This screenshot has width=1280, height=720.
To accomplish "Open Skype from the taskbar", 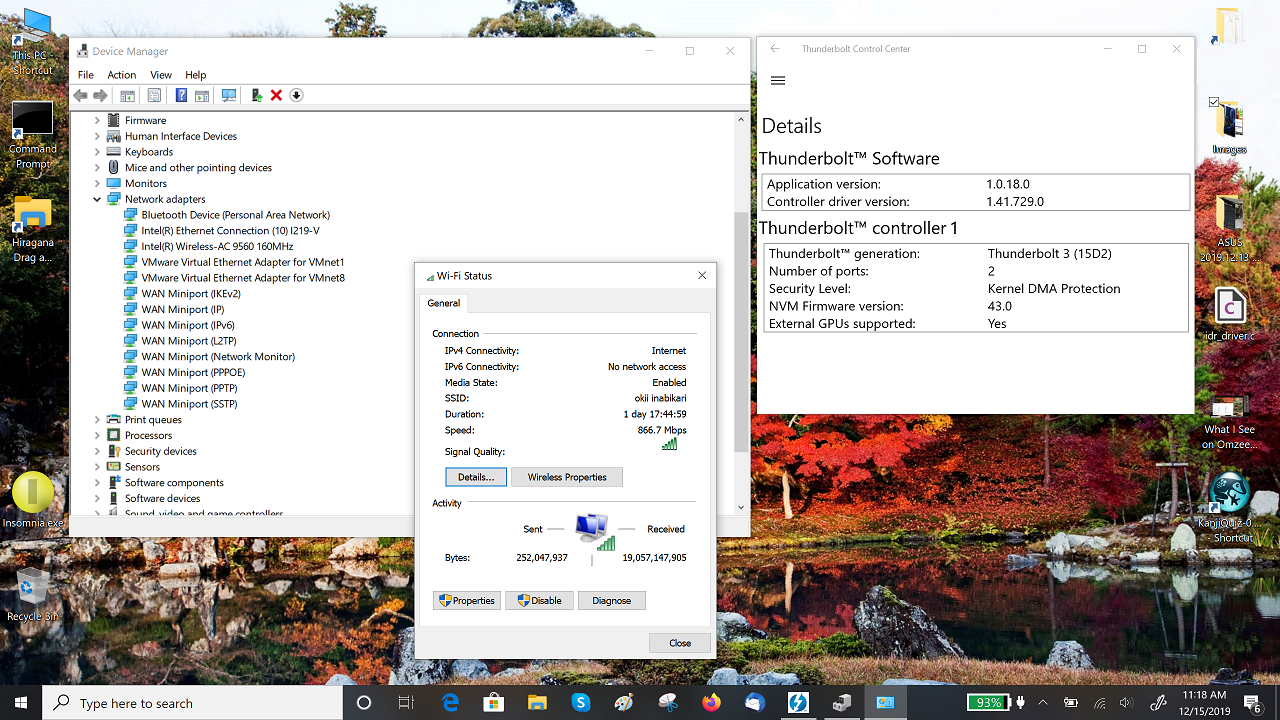I will pos(580,703).
